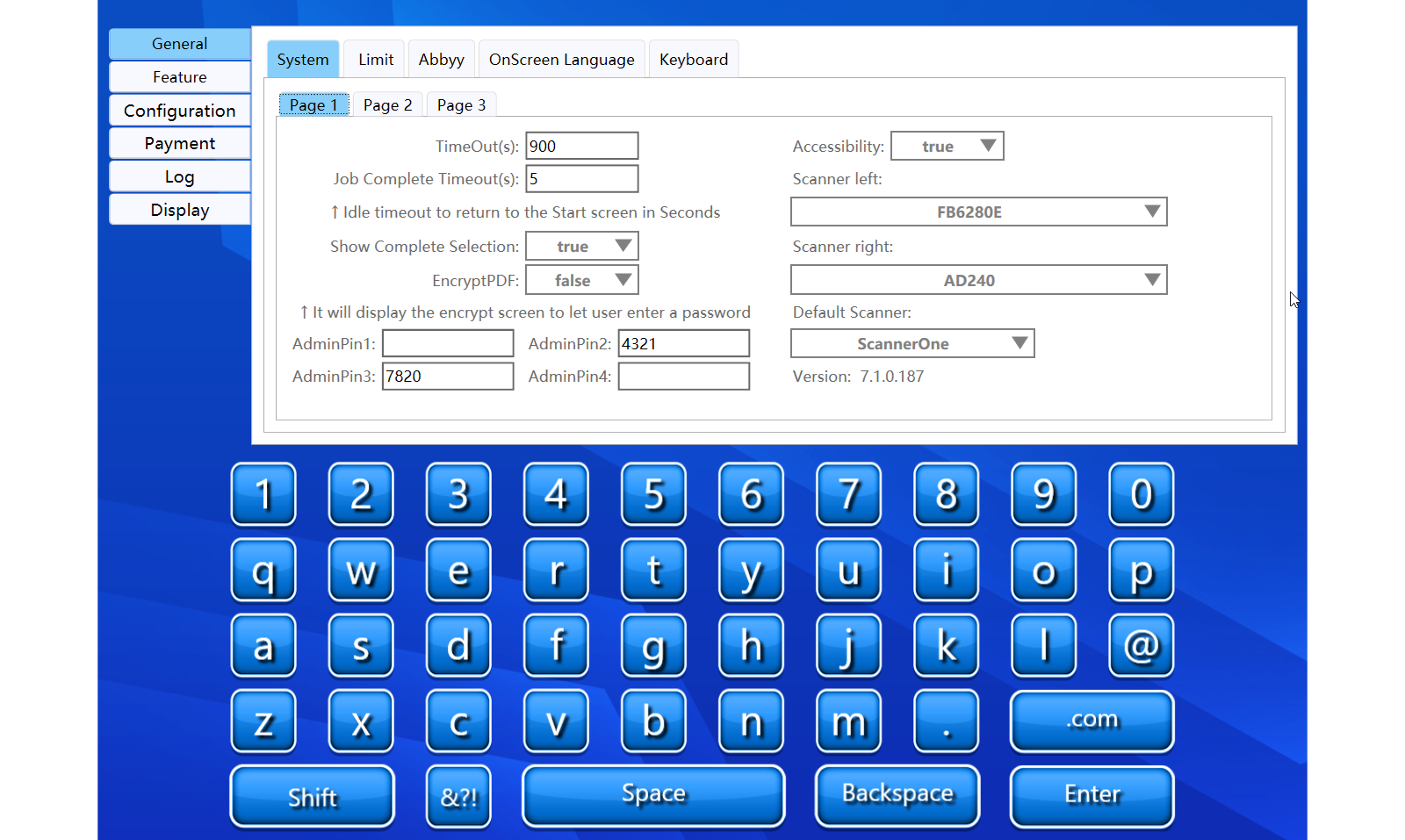Click the AdminPin3 input field
Image resolution: width=1405 pixels, height=840 pixels.
(x=448, y=376)
